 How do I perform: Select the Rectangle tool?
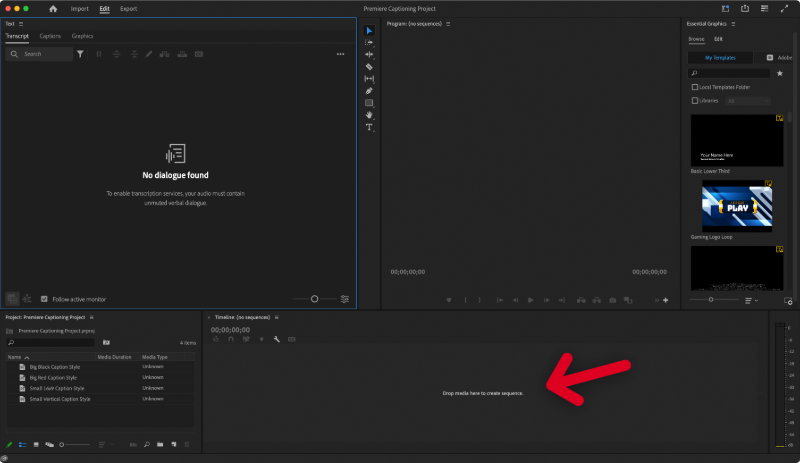pyautogui.click(x=369, y=103)
